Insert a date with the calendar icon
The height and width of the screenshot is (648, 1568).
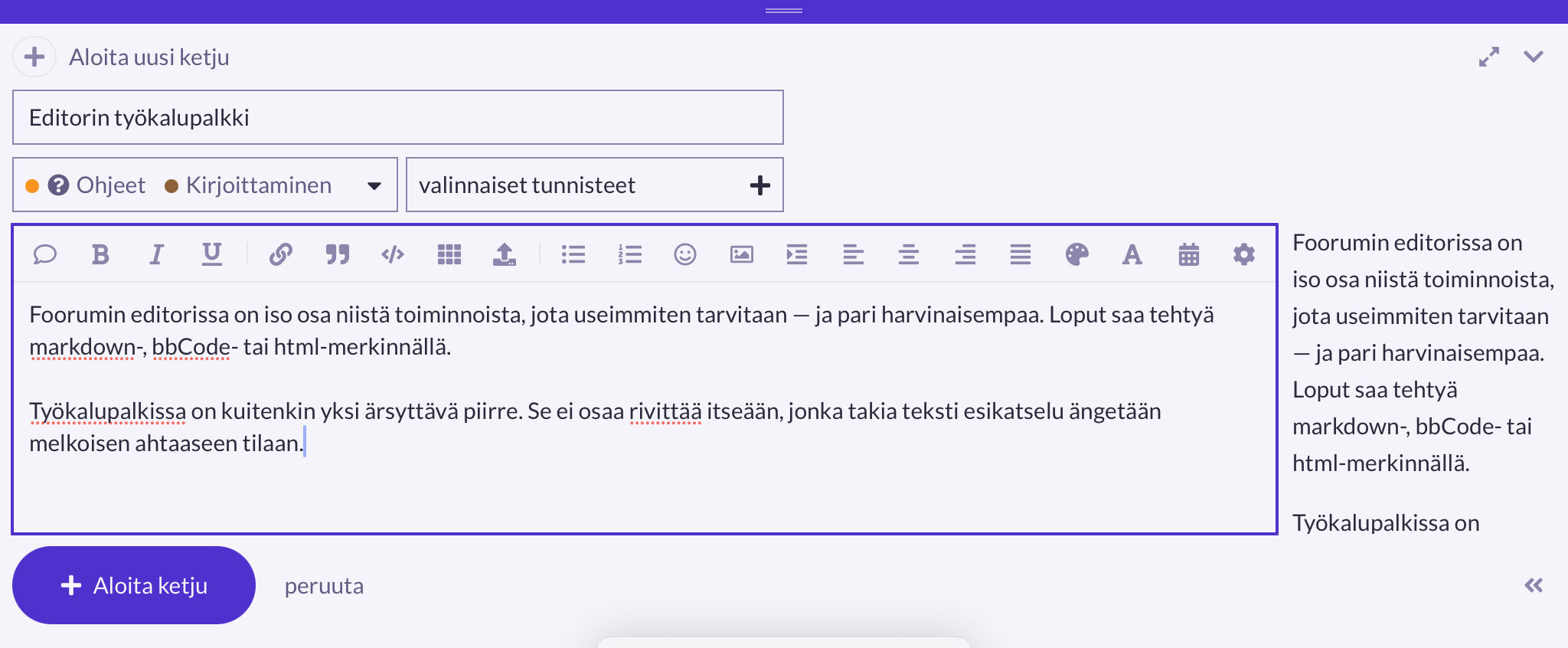point(1188,254)
